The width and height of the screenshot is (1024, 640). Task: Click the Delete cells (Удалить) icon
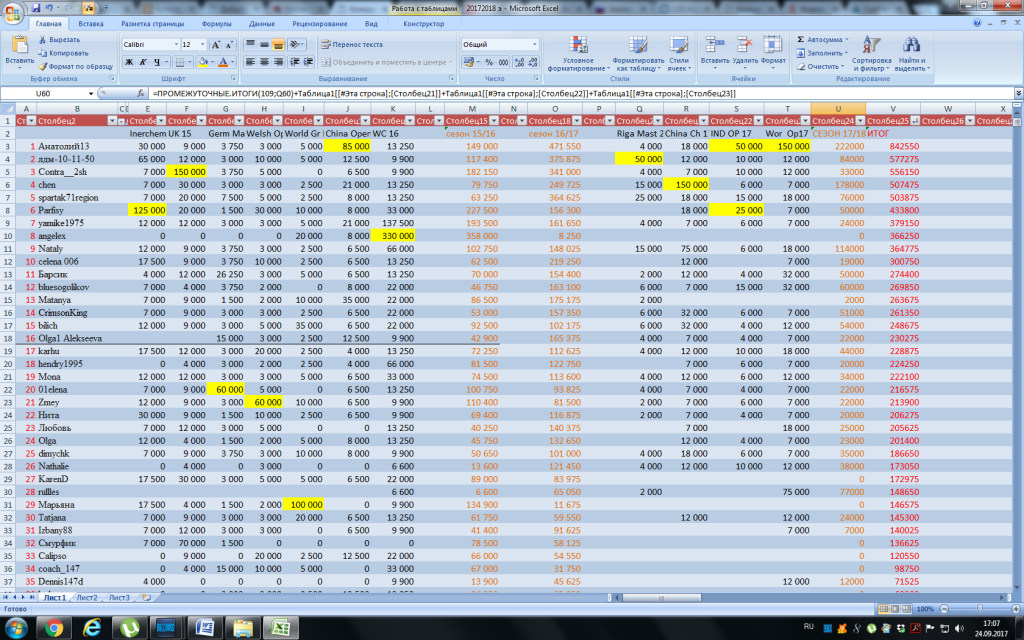pyautogui.click(x=743, y=46)
